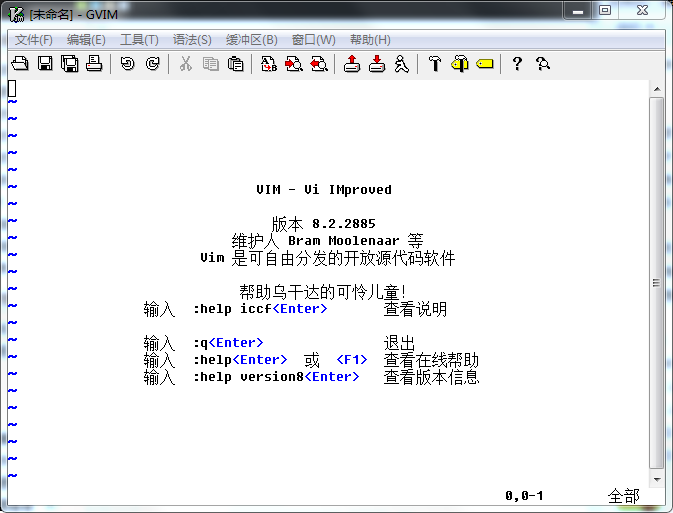Click the Redo toolbar icon

[152, 64]
